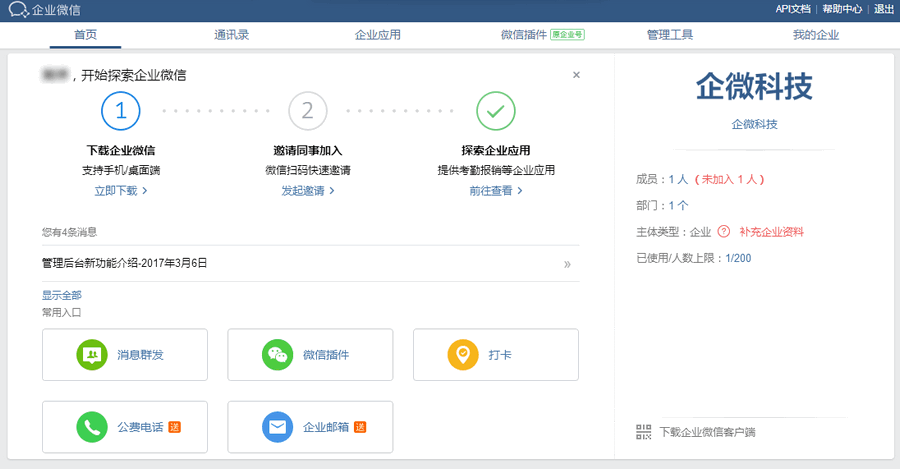This screenshot has width=900, height=469.
Task: Close the onboarding guide panel
Action: 576,75
